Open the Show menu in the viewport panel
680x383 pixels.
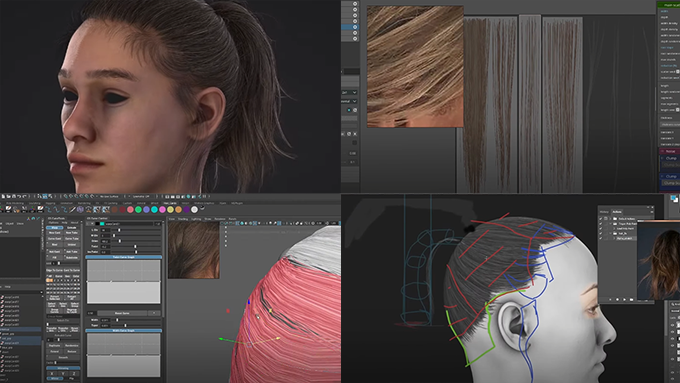coord(208,219)
